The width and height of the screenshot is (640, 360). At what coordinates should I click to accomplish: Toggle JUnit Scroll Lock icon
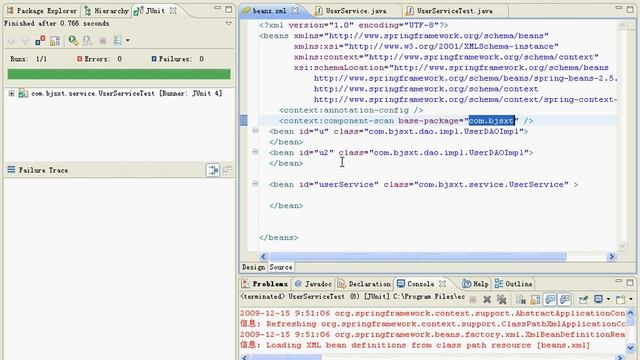[x=55, y=41]
